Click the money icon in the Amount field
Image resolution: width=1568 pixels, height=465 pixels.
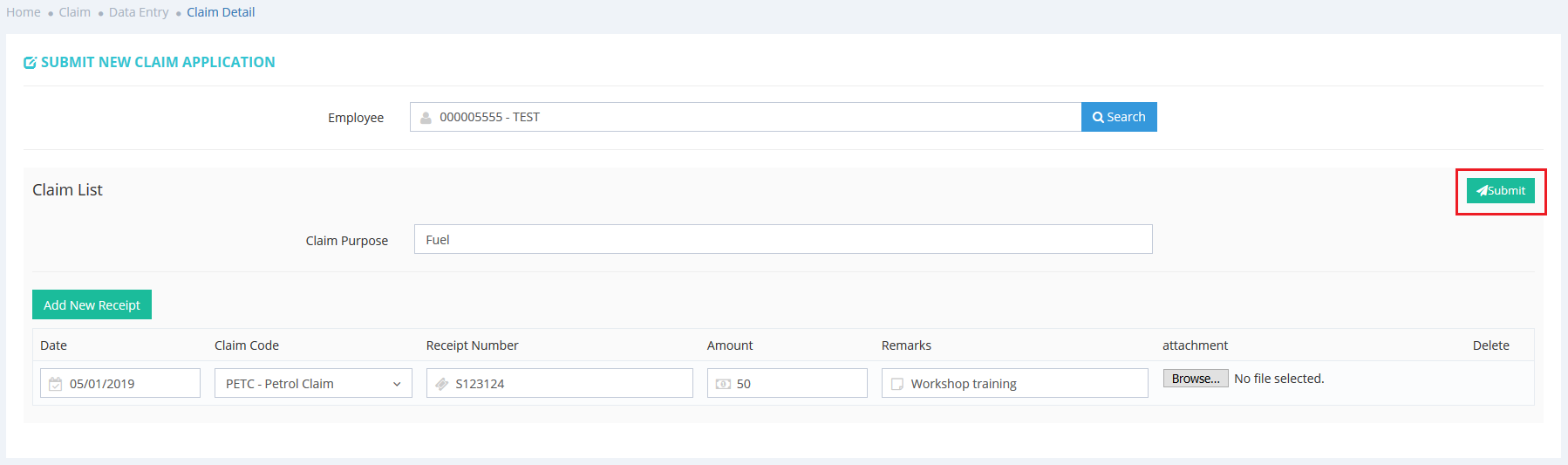pos(723,384)
